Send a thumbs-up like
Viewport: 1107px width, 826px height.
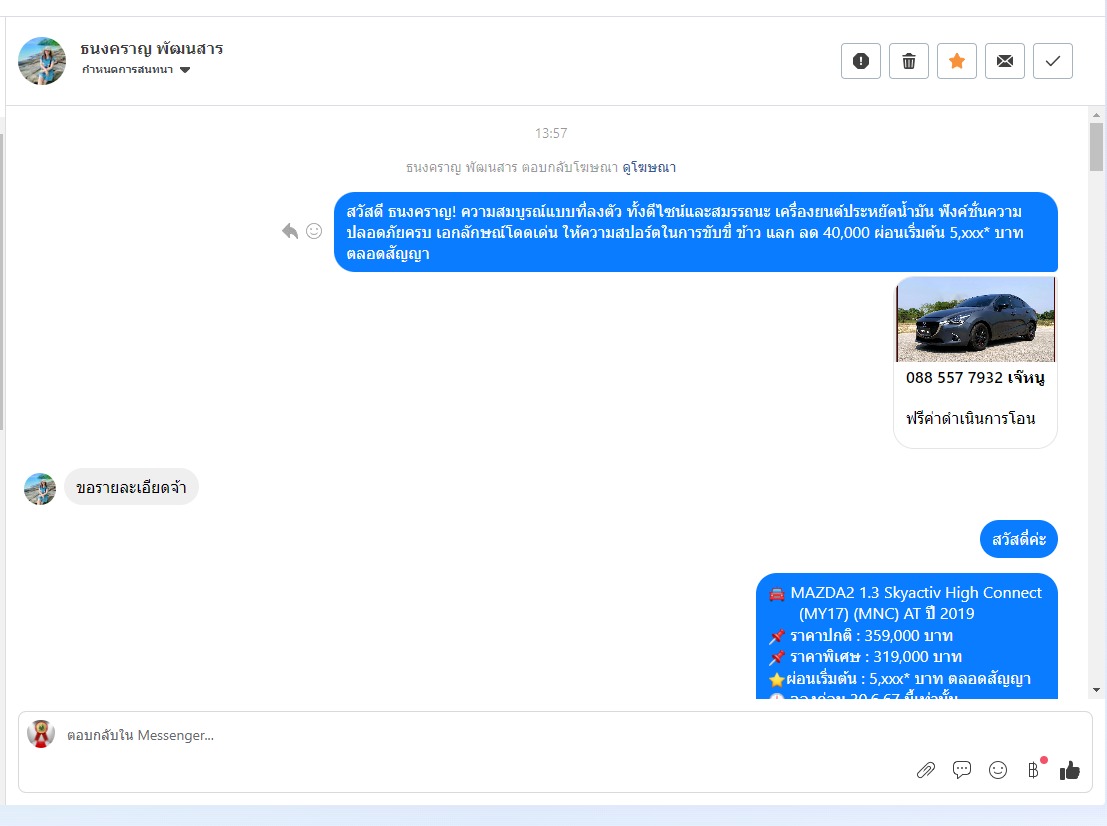point(1070,770)
